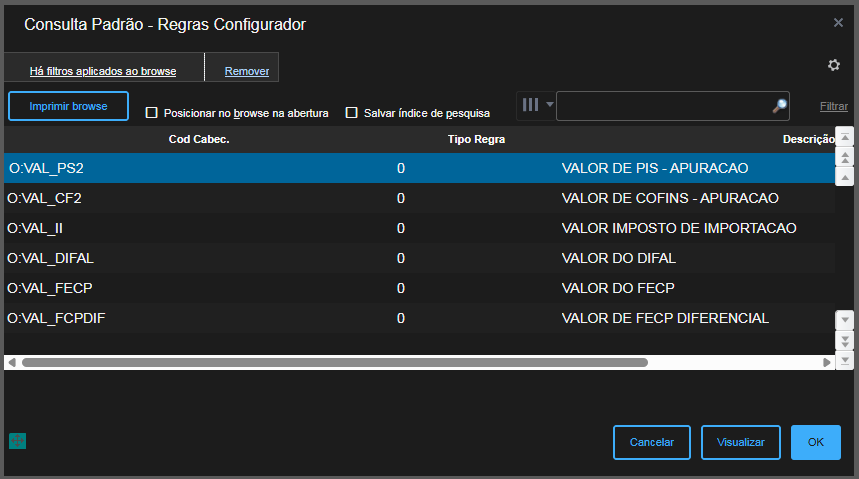Screen dimensions: 859x479
Task: Toggle Salvar índice de pesquisa checkbox
Action: [x=352, y=113]
